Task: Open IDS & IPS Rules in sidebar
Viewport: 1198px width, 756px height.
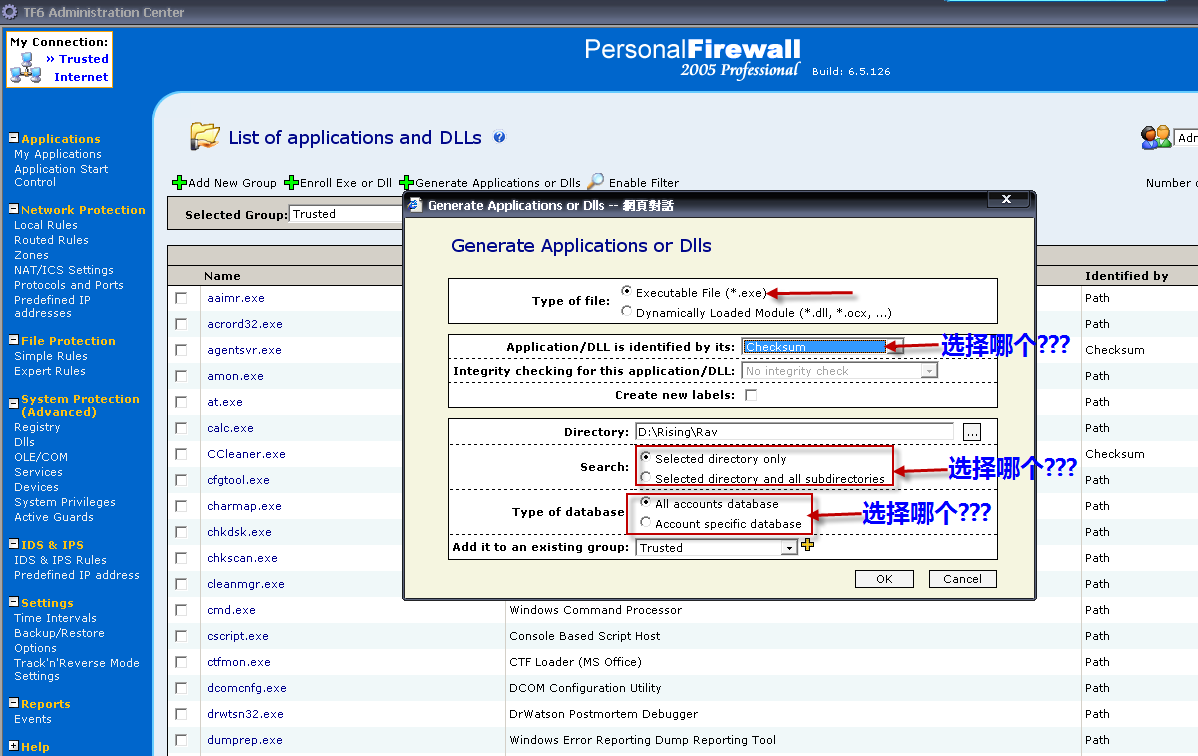Action: 60,560
